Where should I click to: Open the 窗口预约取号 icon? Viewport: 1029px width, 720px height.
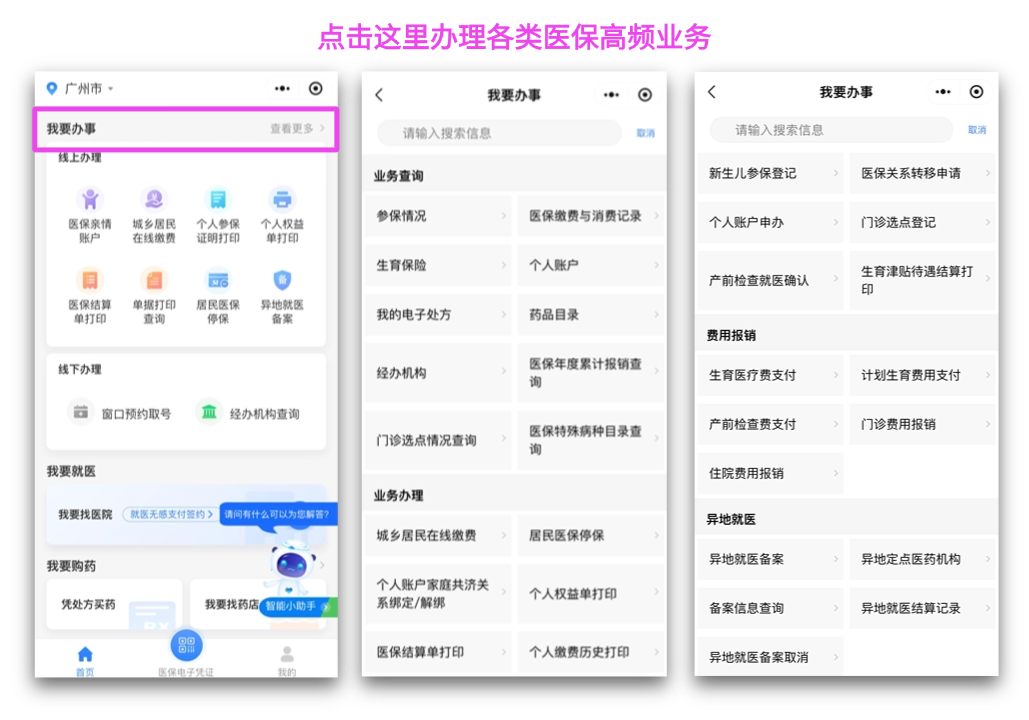(80, 412)
